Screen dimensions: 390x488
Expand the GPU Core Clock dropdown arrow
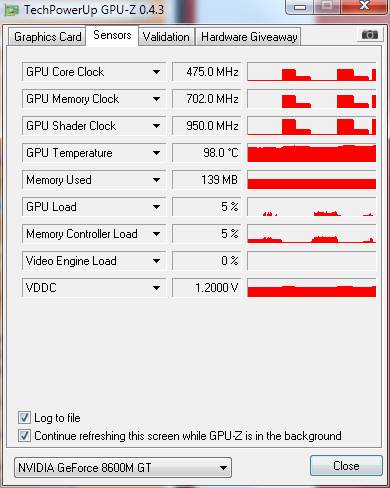(x=156, y=72)
